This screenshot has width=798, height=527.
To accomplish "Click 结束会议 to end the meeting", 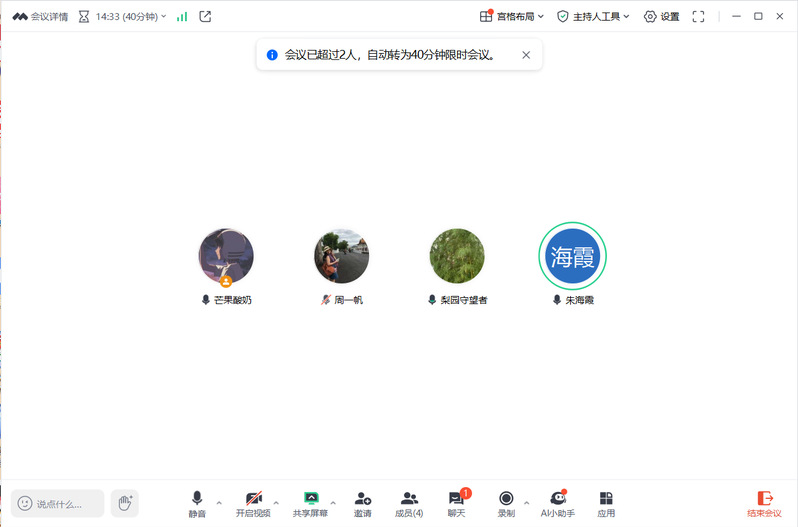I will click(x=765, y=503).
